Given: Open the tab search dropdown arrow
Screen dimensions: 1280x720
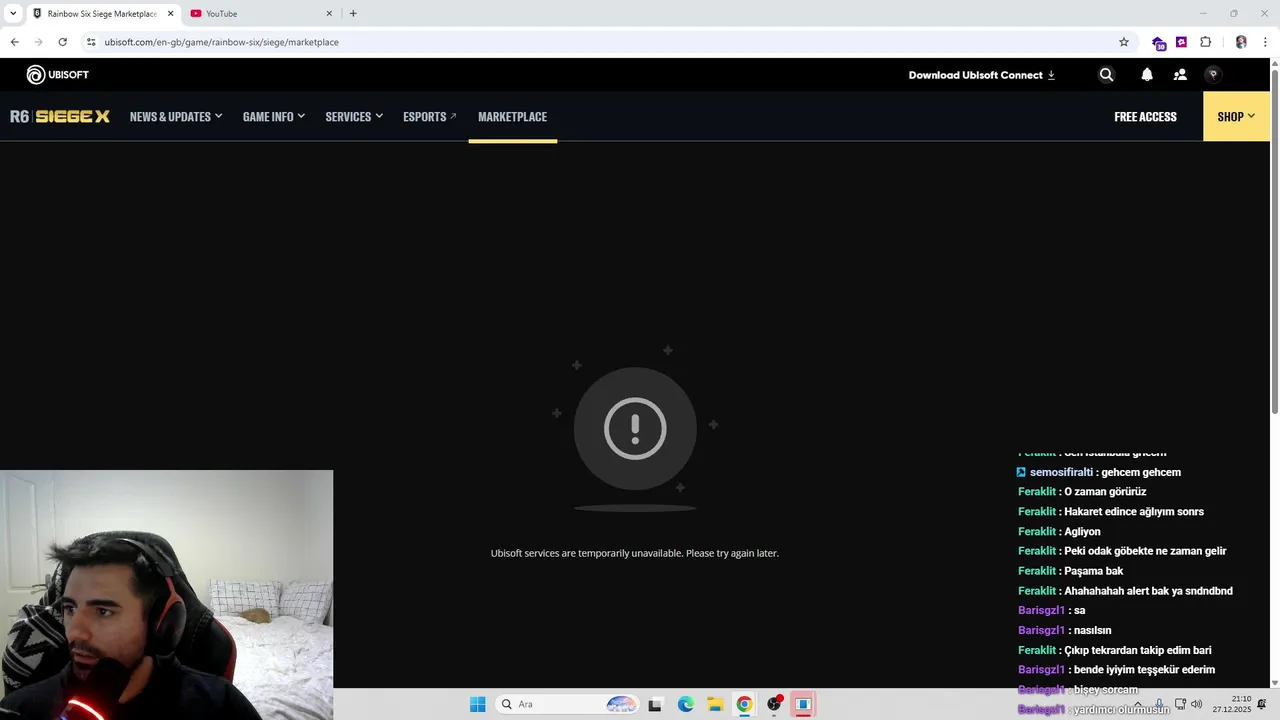Looking at the screenshot, I should (13, 14).
